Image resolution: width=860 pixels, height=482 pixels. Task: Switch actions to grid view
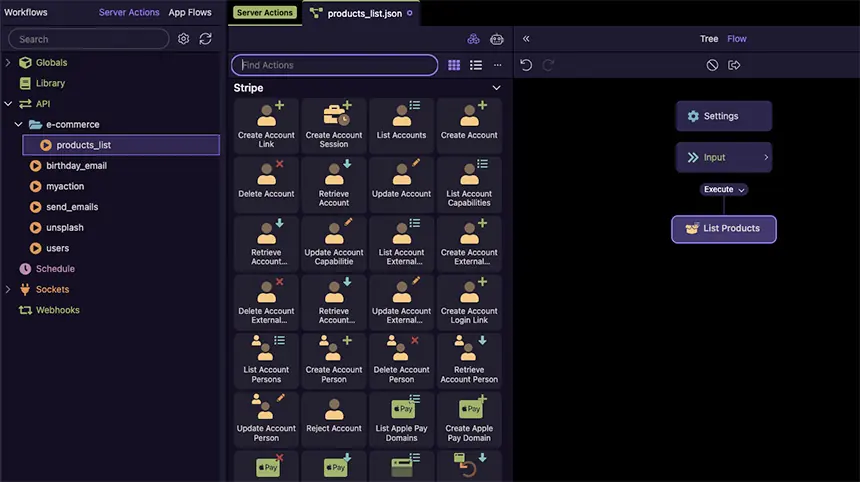[x=454, y=65]
